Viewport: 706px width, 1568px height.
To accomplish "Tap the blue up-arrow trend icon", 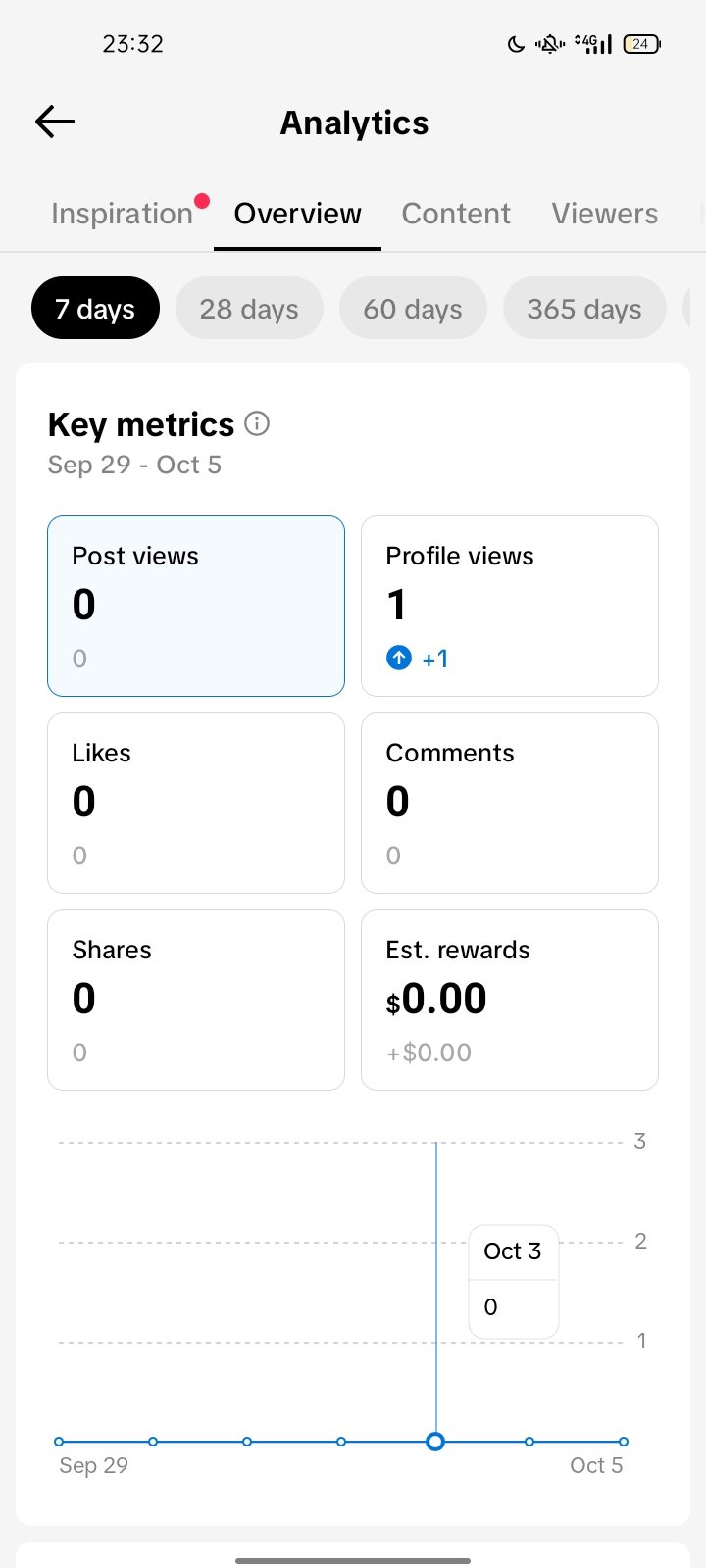I will click(399, 658).
